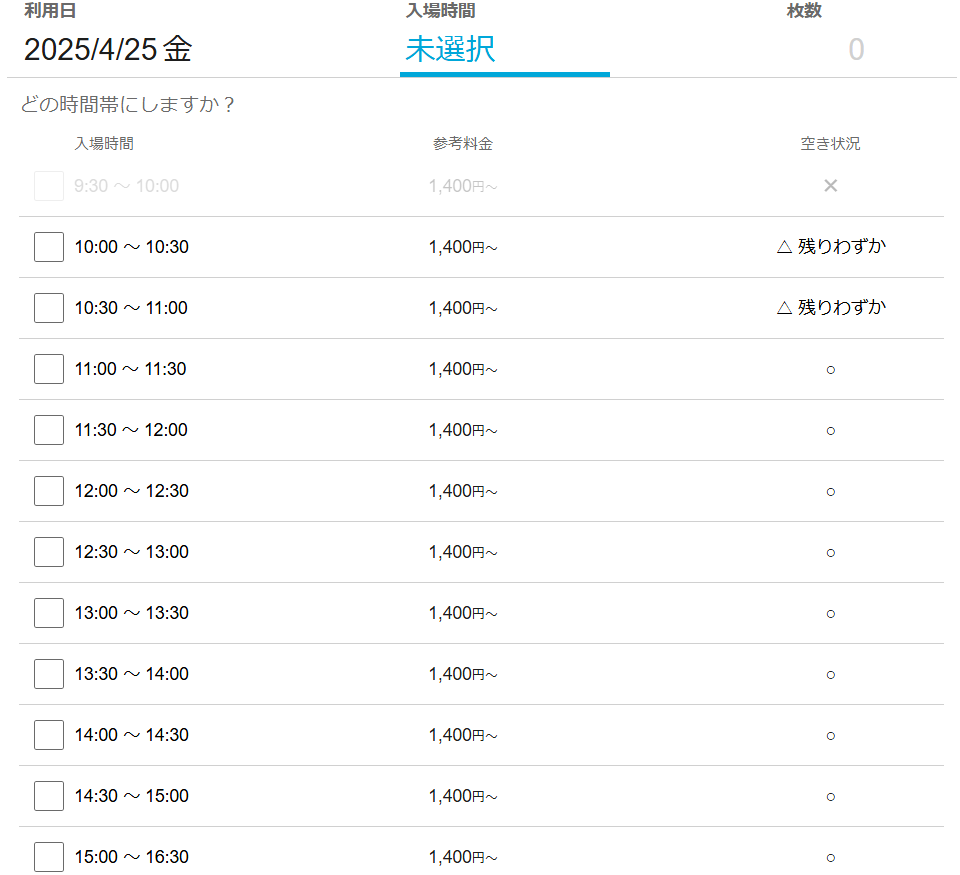Click 残りわずか status for 10:00 ～ 10:30

[830, 247]
